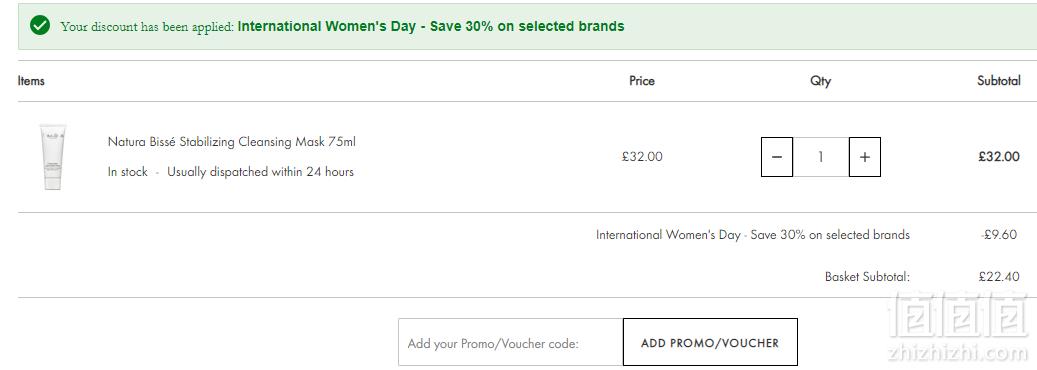
Task: Click the Subtotal column header
Action: click(x=999, y=81)
